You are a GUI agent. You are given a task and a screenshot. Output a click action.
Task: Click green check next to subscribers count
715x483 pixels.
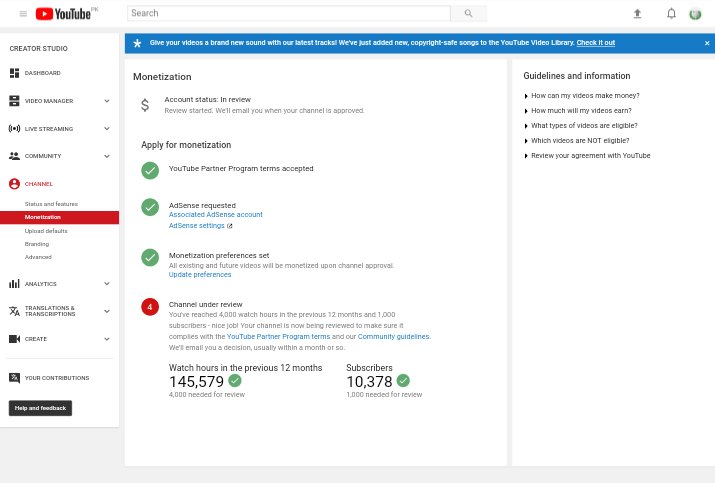point(403,380)
